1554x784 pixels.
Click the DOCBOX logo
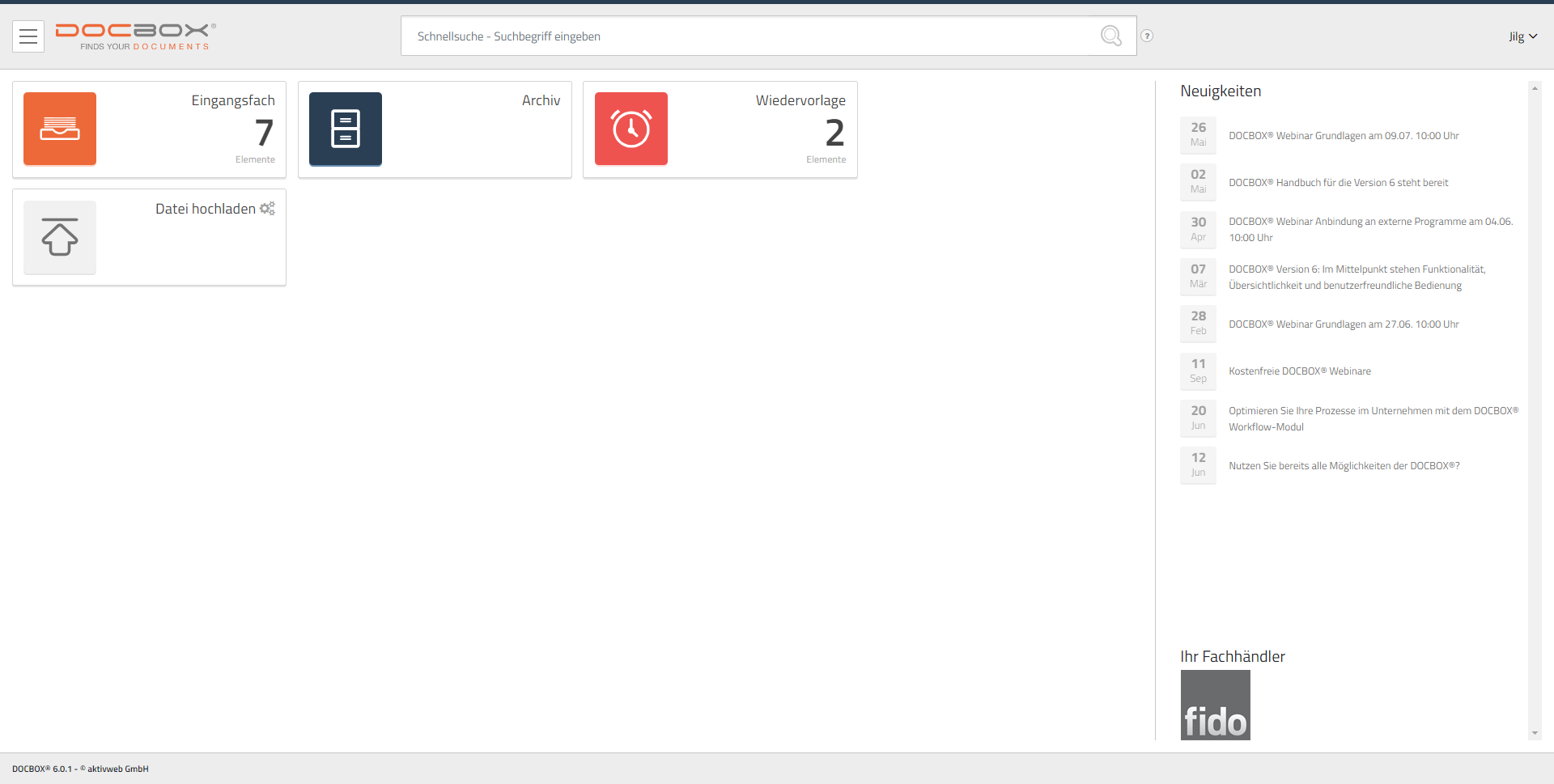pyautogui.click(x=135, y=36)
